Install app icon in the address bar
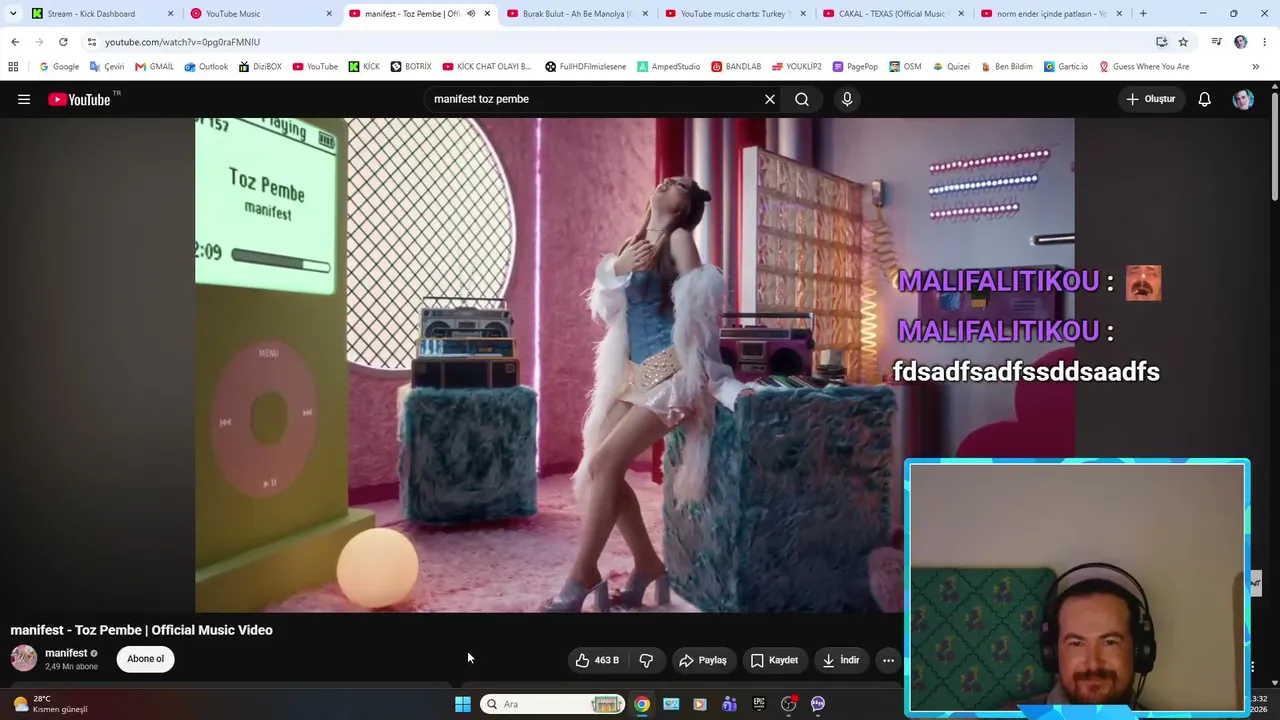1280x720 pixels. coord(1161,42)
